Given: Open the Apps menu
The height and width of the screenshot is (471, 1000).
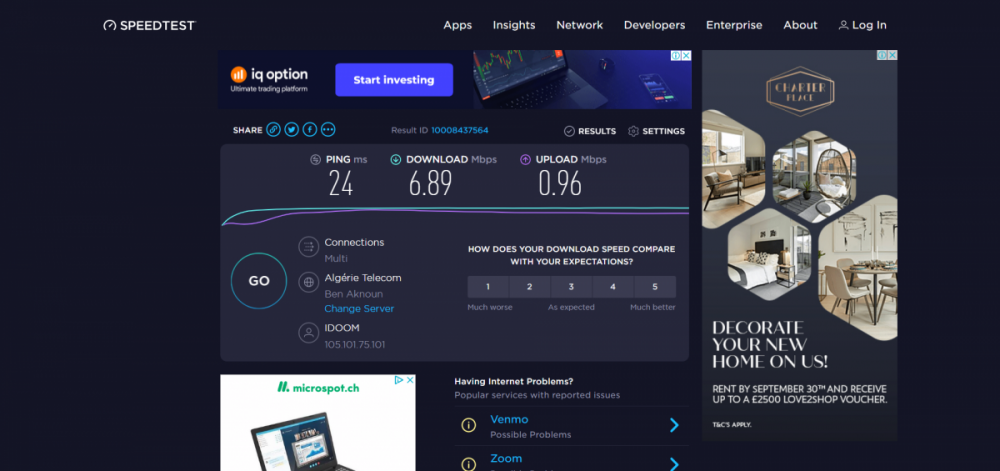Looking at the screenshot, I should [457, 25].
